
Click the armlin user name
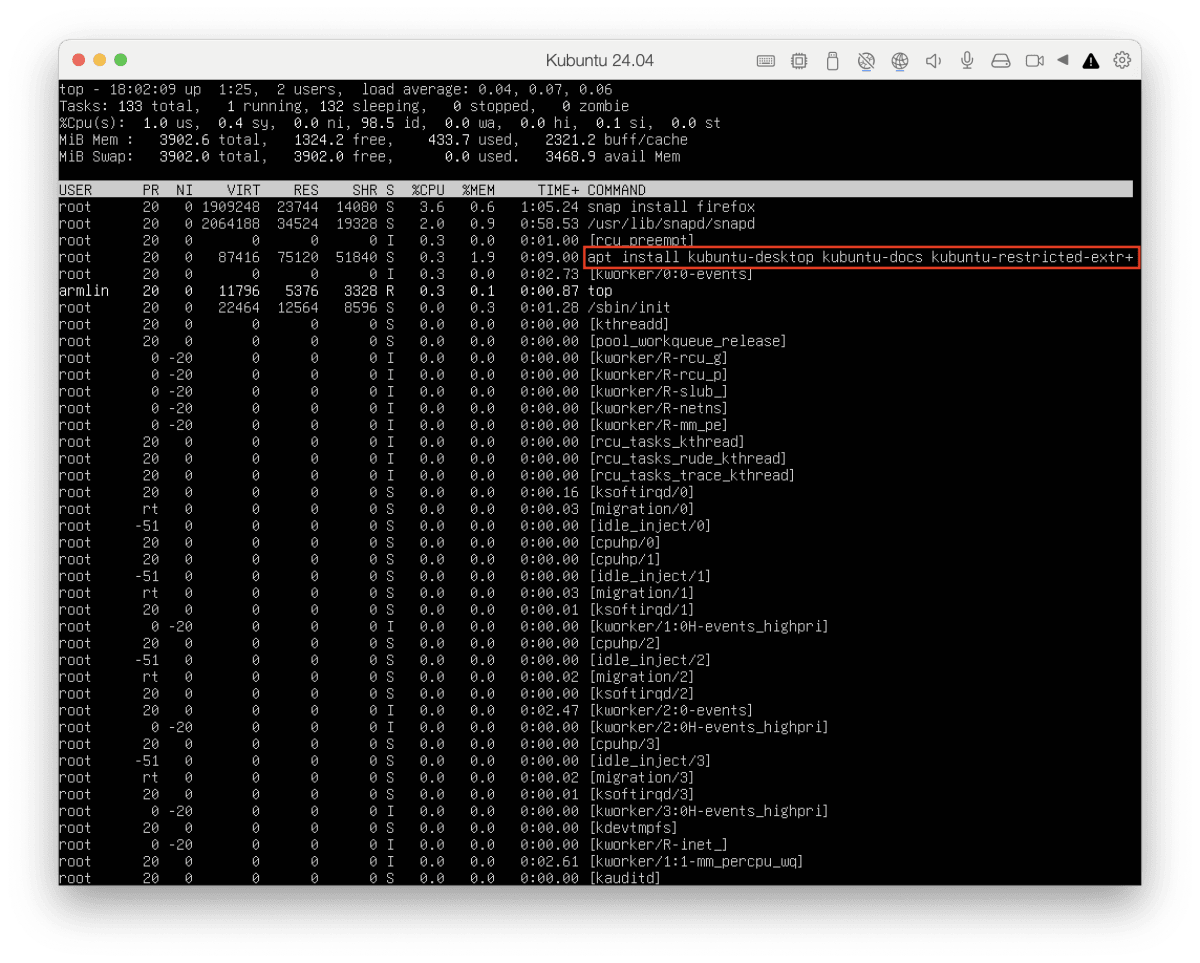pos(84,291)
